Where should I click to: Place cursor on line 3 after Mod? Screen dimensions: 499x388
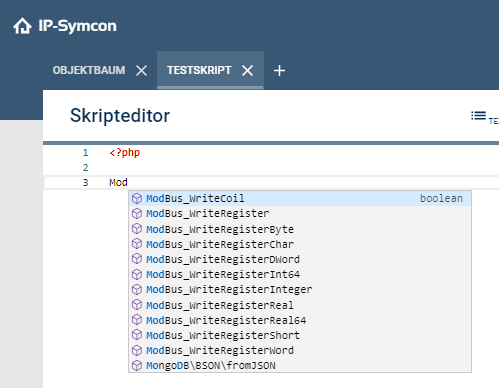128,182
